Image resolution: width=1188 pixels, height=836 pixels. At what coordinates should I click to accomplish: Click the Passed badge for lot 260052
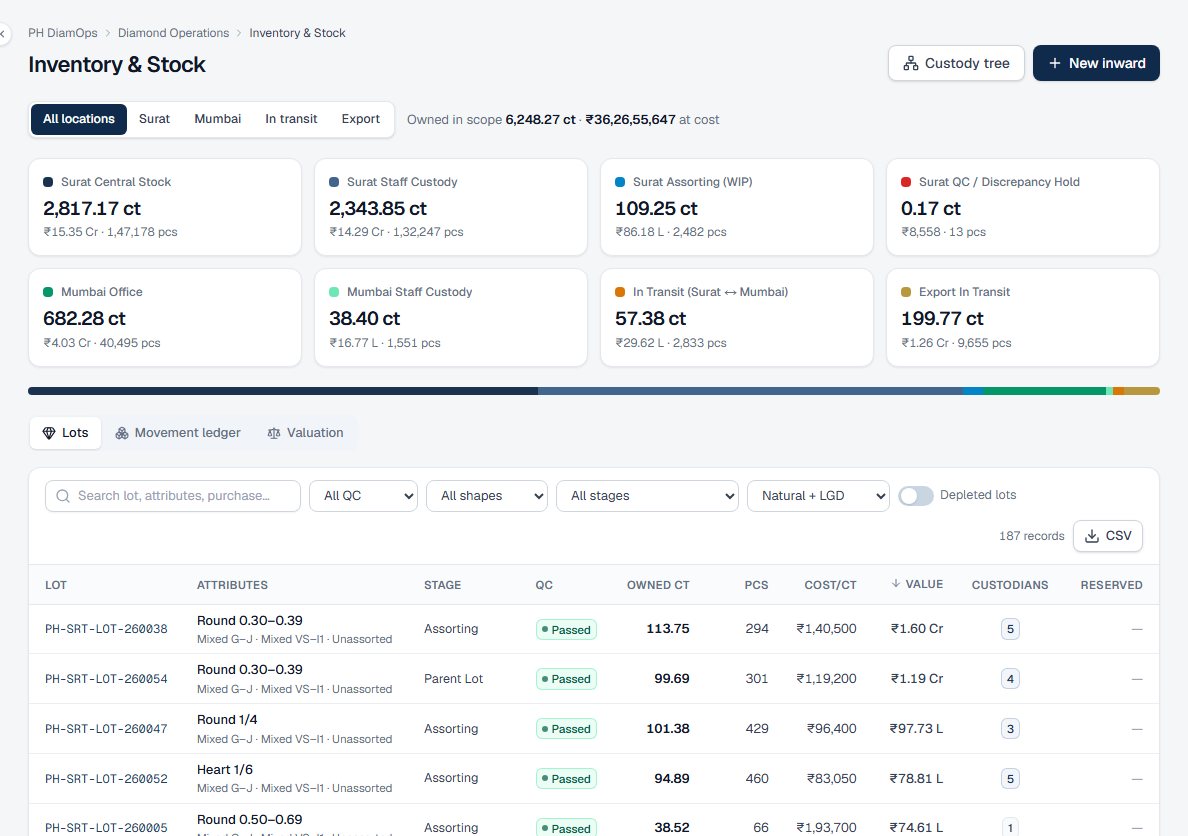click(566, 778)
